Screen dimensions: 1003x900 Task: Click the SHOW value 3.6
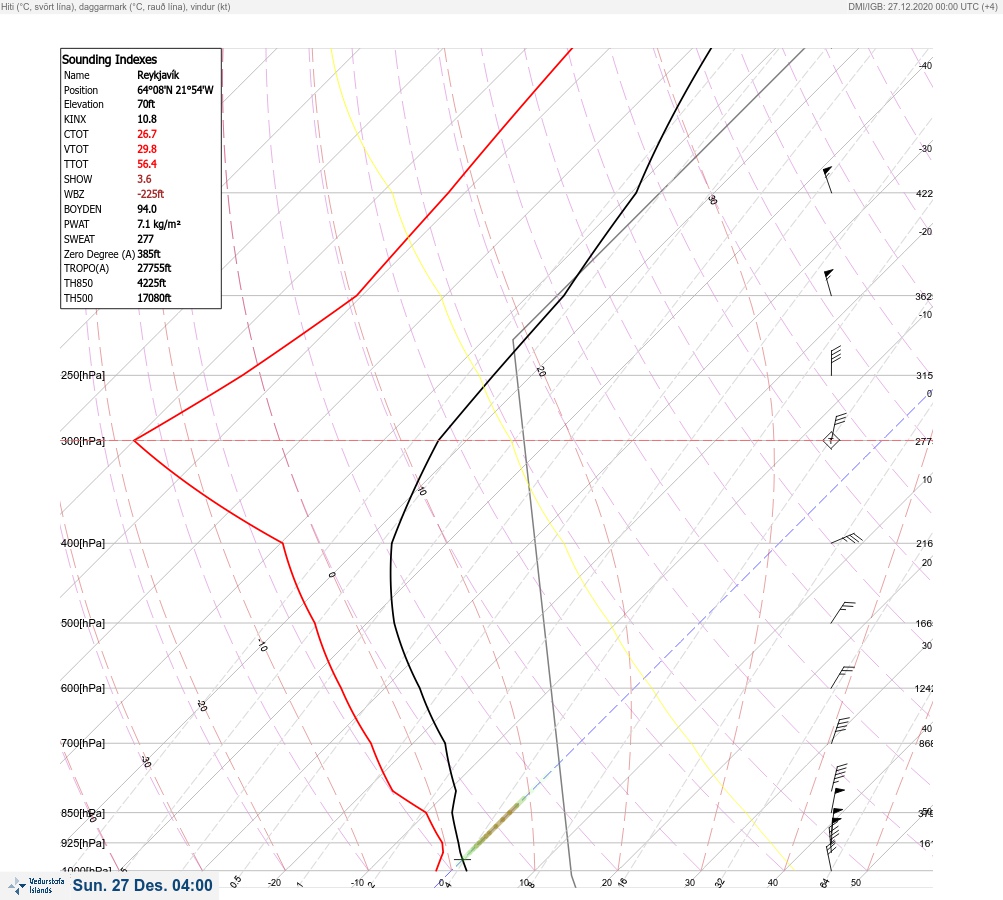(144, 179)
